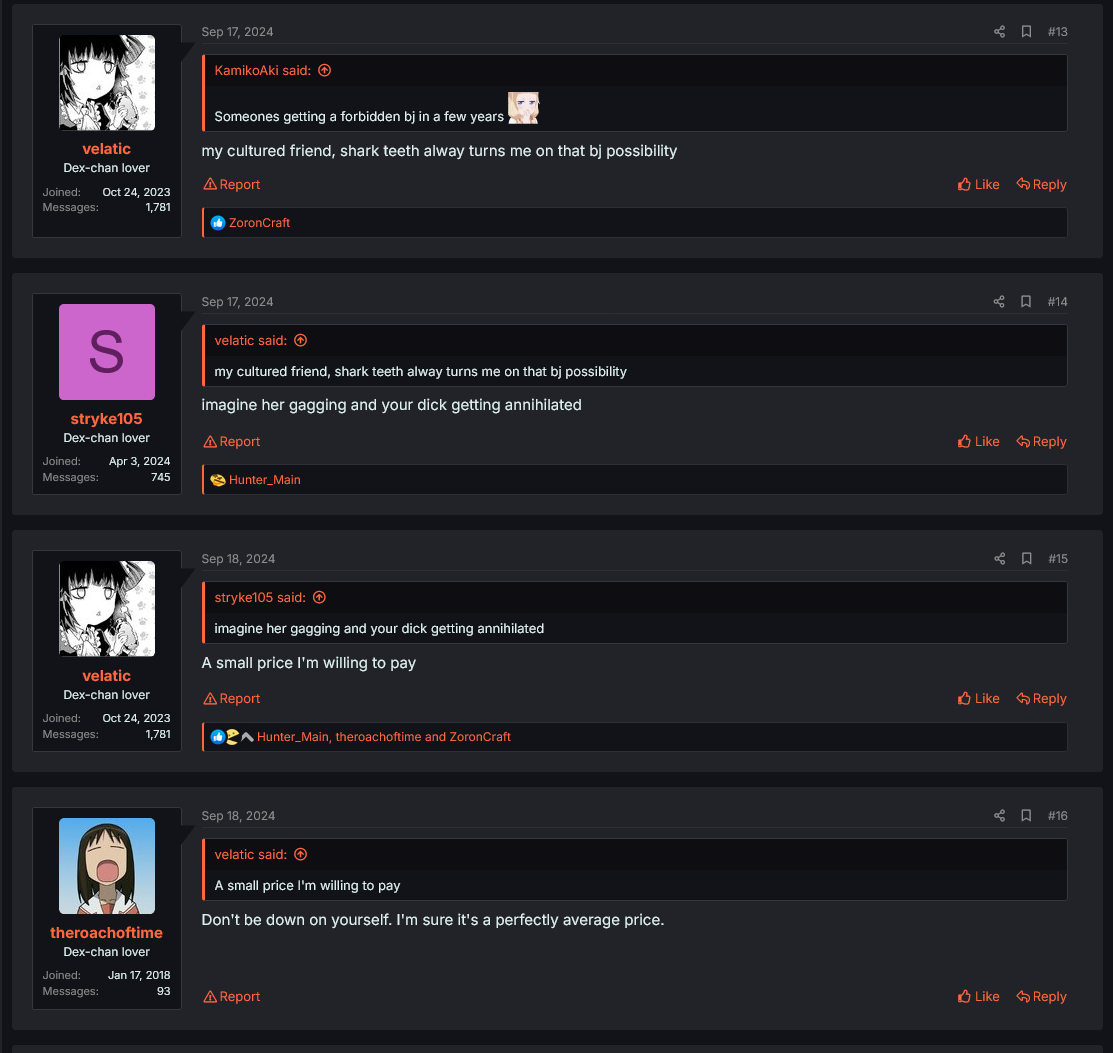The width and height of the screenshot is (1113, 1053).
Task: Toggle bookmark on post #16
Action: click(x=1026, y=816)
